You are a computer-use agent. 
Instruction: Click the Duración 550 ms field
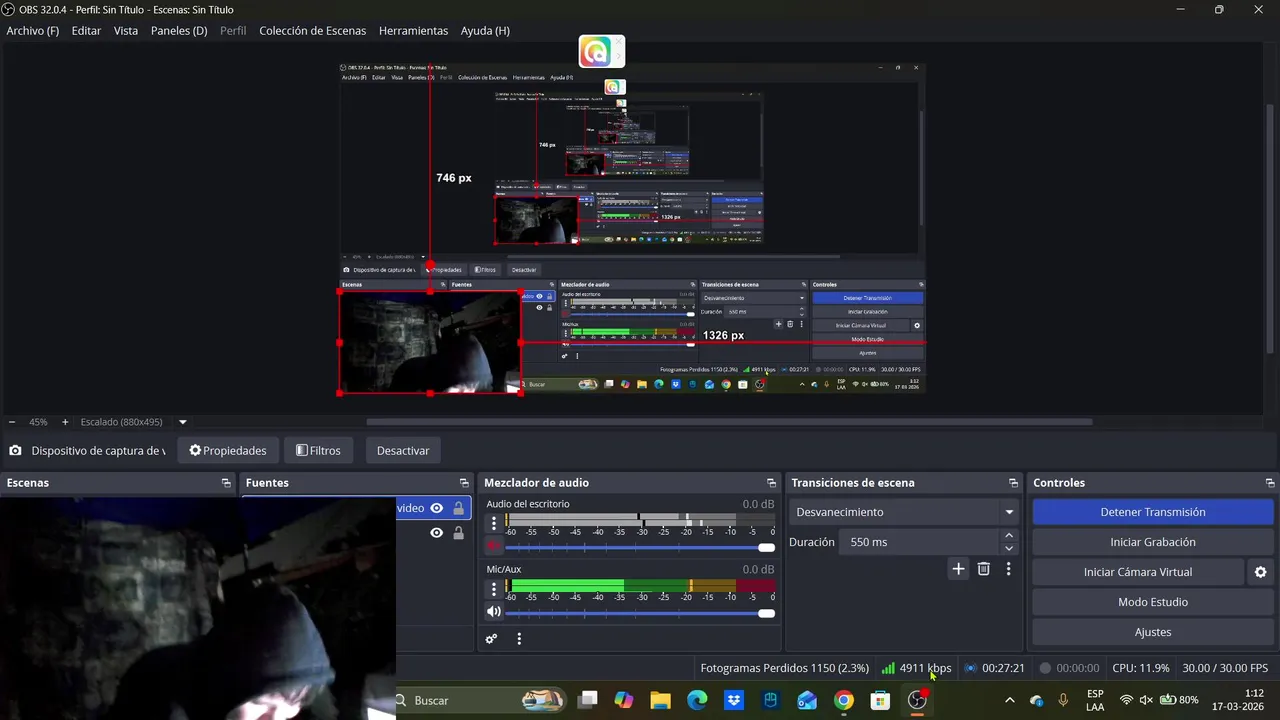point(918,542)
